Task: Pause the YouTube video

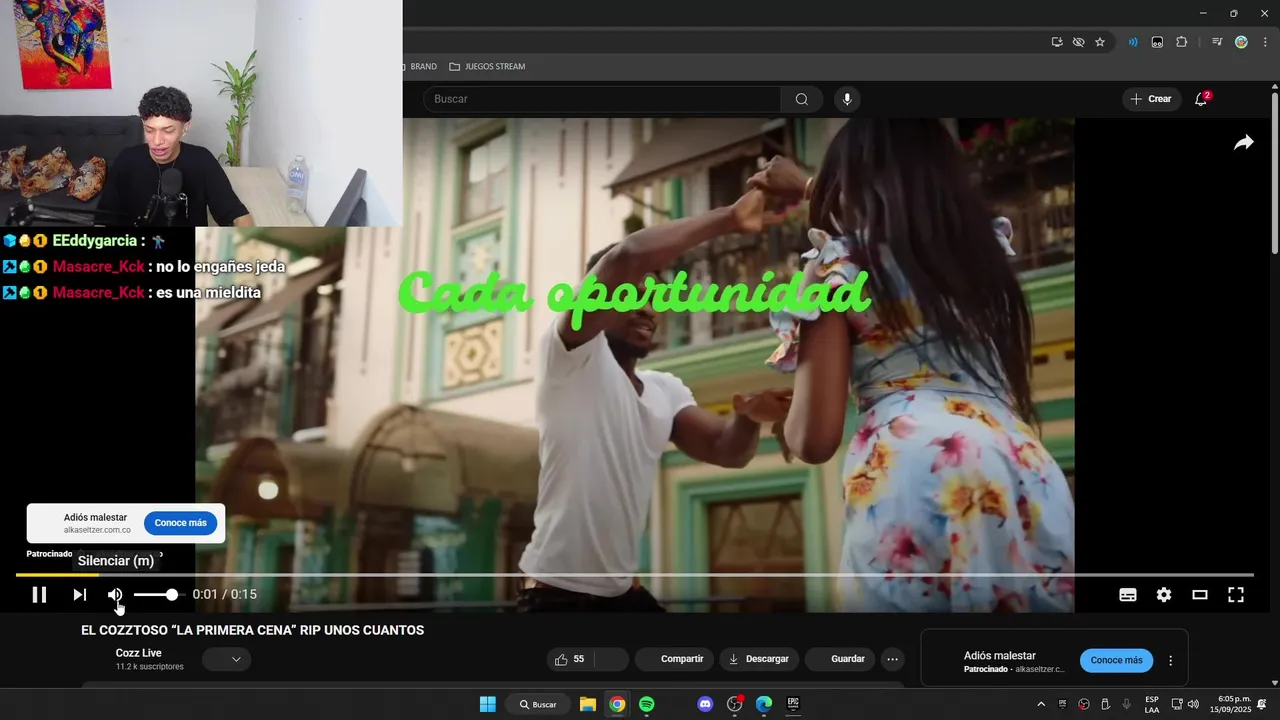Action: (x=39, y=595)
